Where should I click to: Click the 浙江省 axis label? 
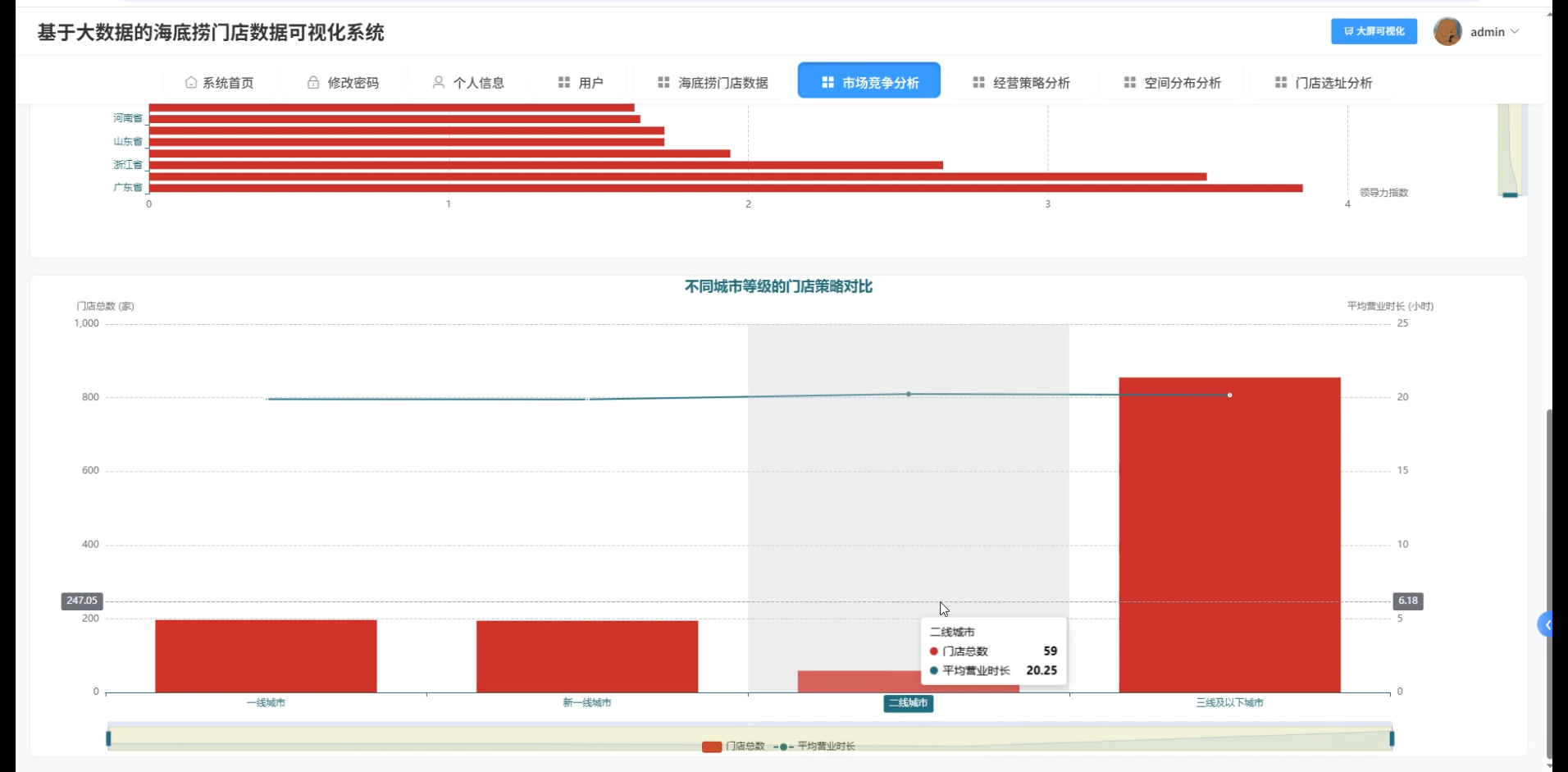pyautogui.click(x=128, y=165)
